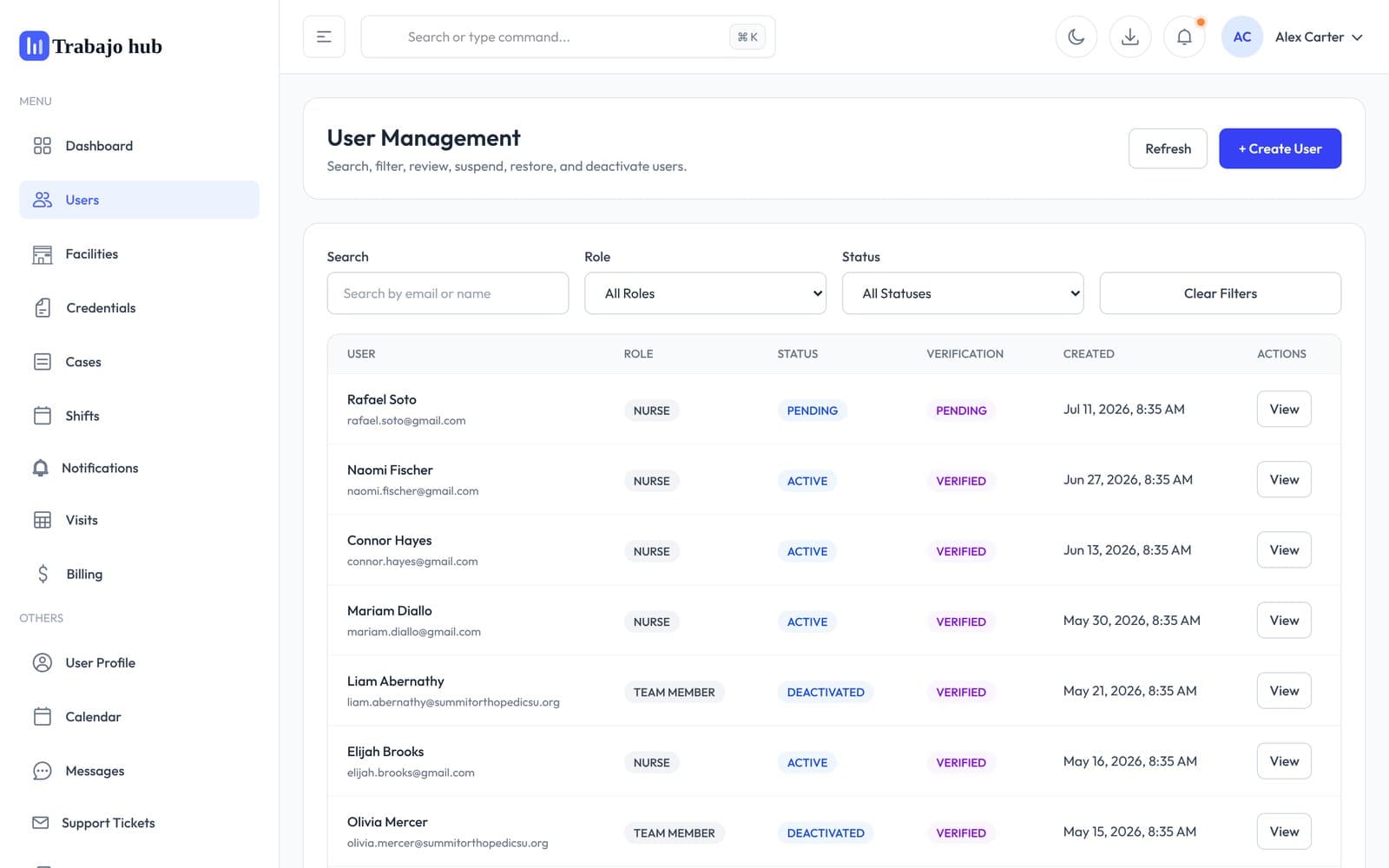Click the Shifts calendar icon
1389x868 pixels.
point(42,416)
